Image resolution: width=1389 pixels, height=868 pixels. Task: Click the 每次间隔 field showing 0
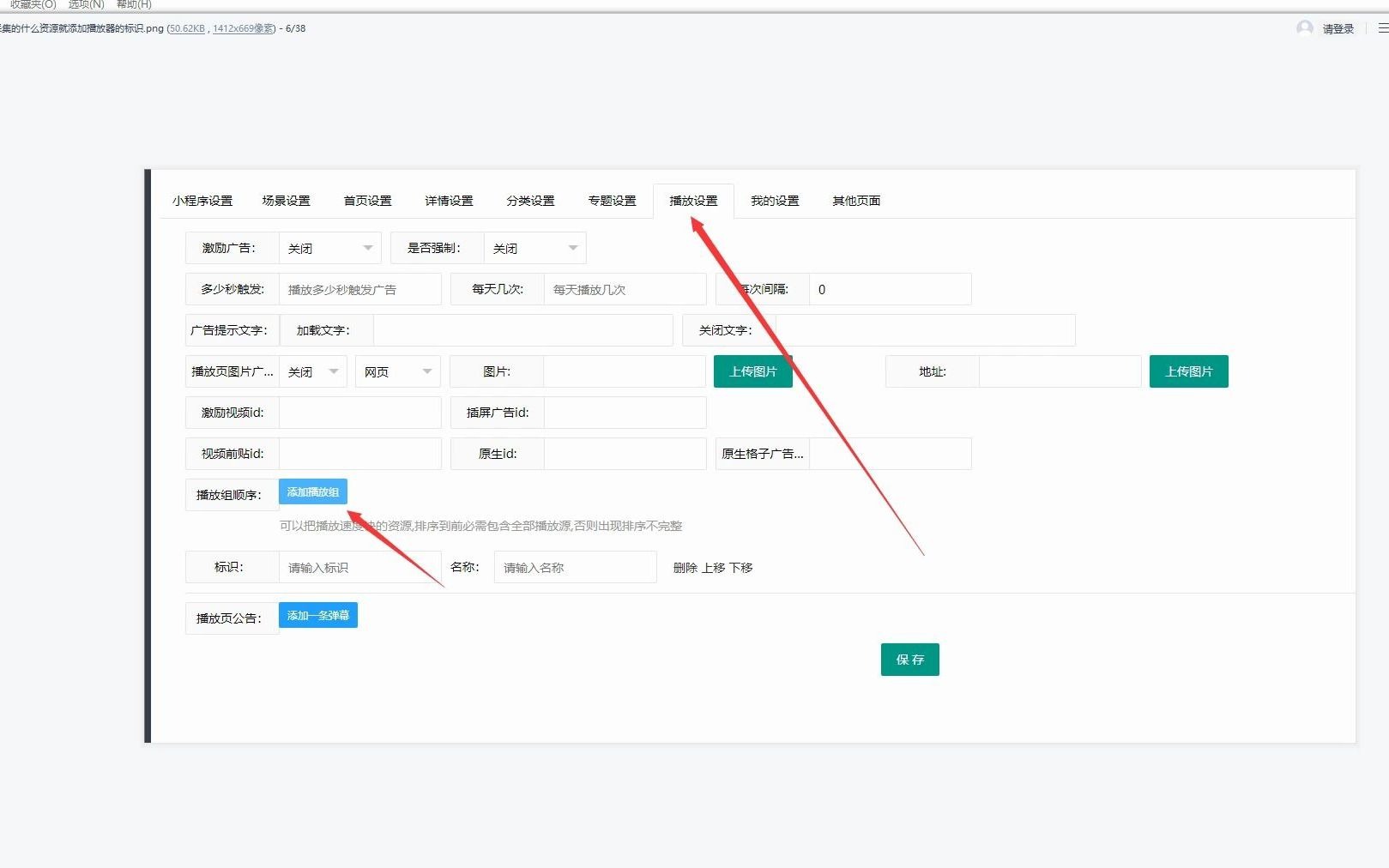click(x=891, y=289)
